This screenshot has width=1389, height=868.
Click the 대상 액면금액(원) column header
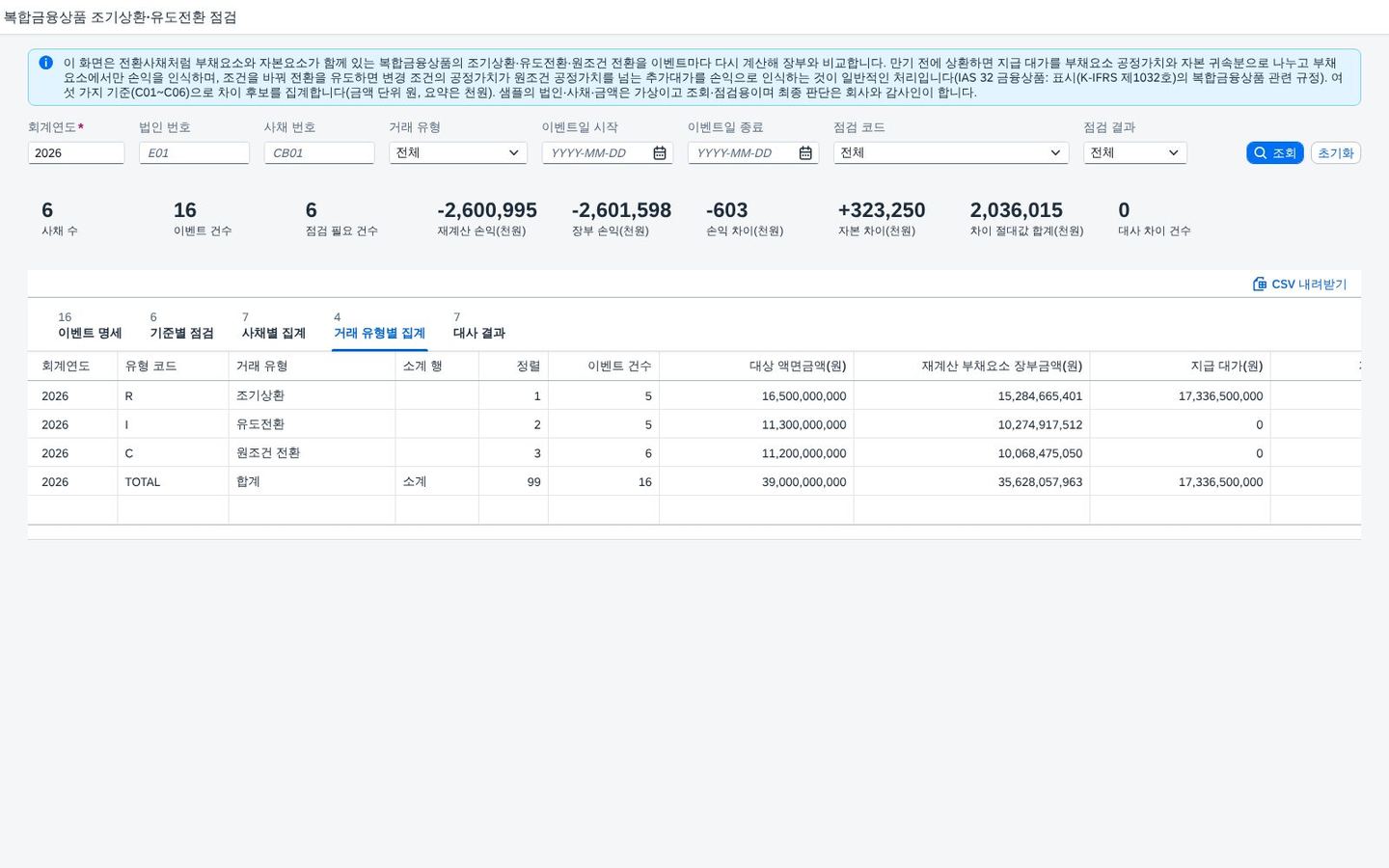(756, 366)
